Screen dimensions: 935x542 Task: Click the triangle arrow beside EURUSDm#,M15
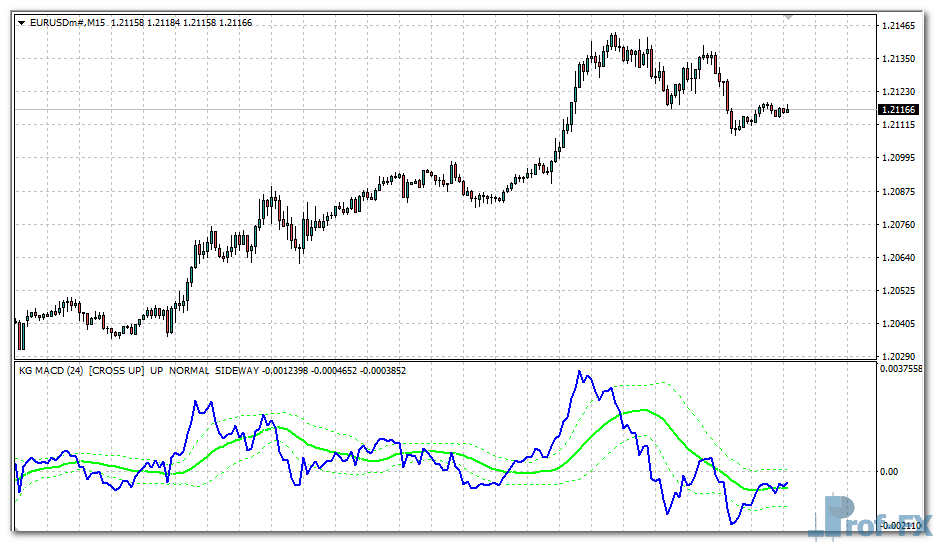click(21, 23)
